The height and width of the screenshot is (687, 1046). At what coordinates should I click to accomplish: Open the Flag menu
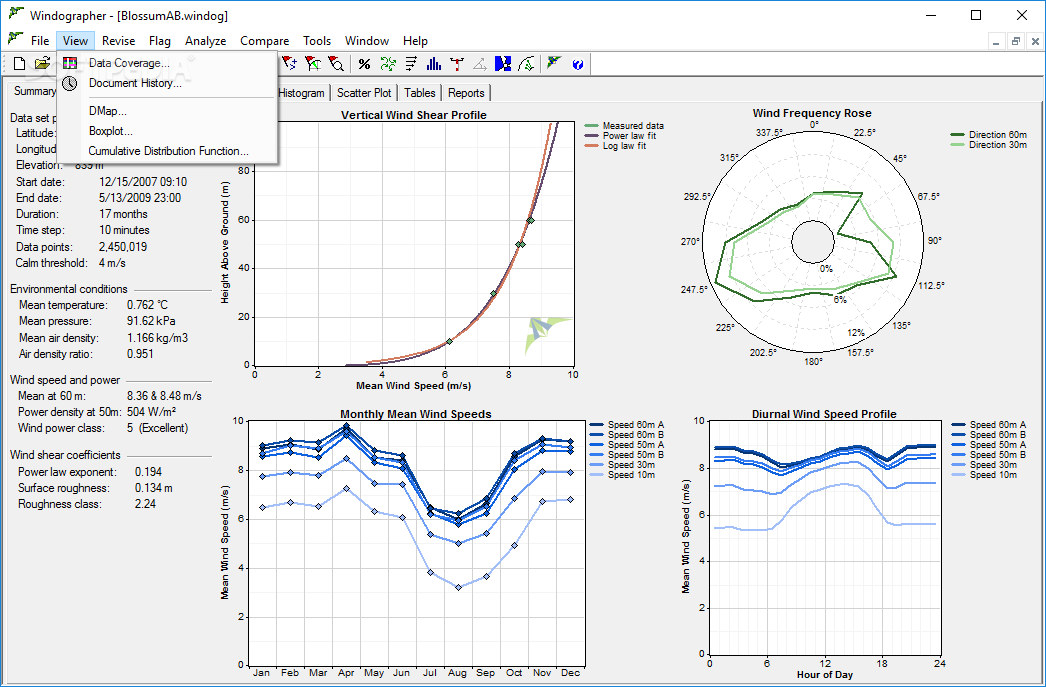point(160,41)
